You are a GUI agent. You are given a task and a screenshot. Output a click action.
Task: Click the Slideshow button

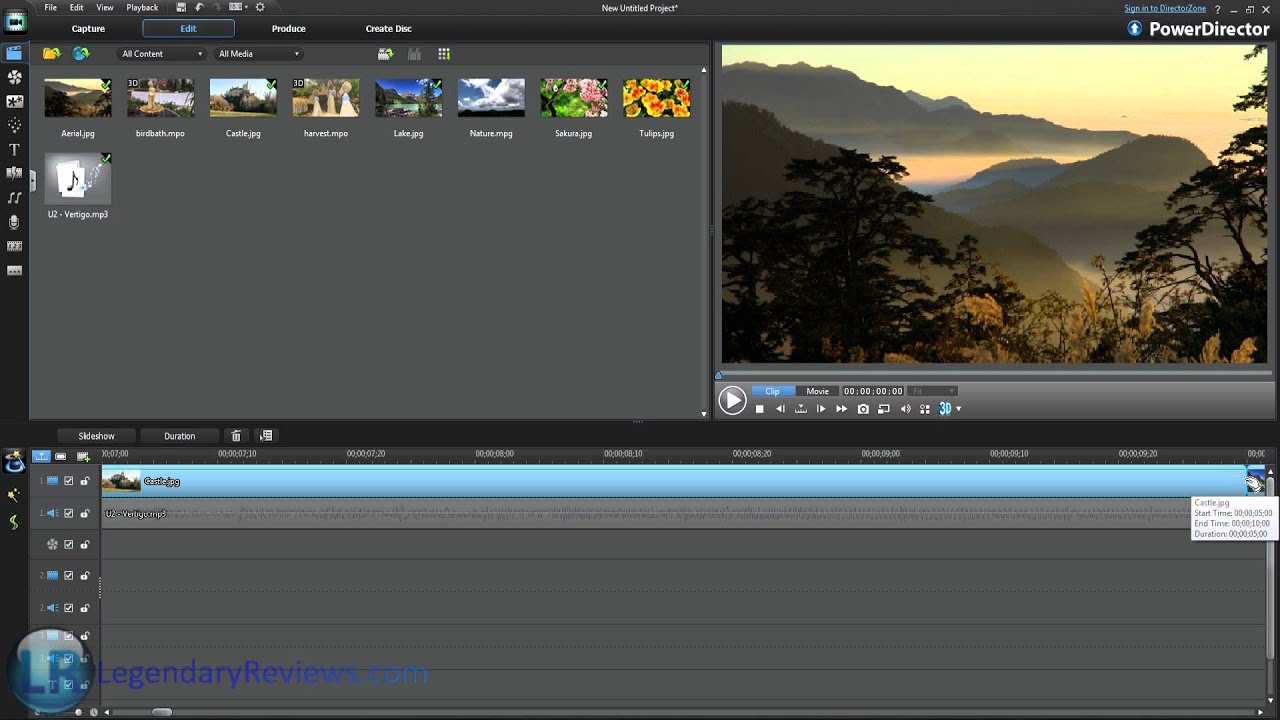[96, 436]
